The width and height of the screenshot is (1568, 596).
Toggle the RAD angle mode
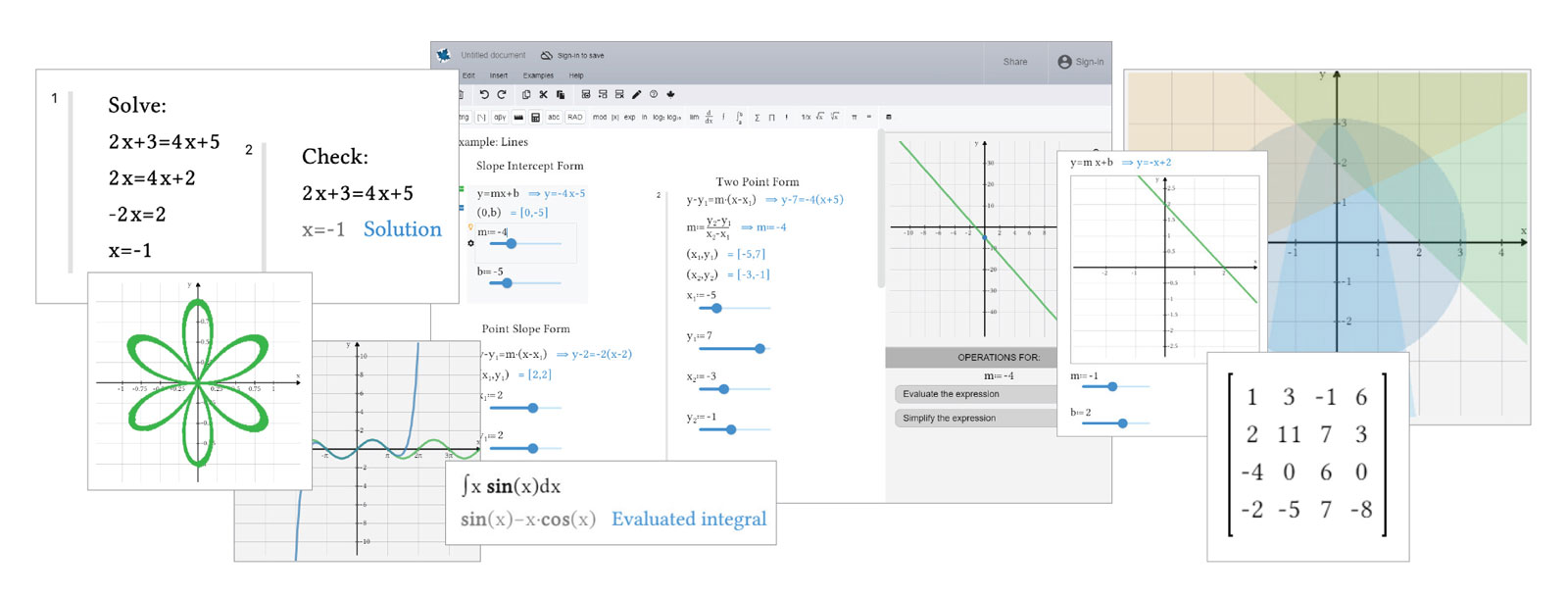click(574, 118)
